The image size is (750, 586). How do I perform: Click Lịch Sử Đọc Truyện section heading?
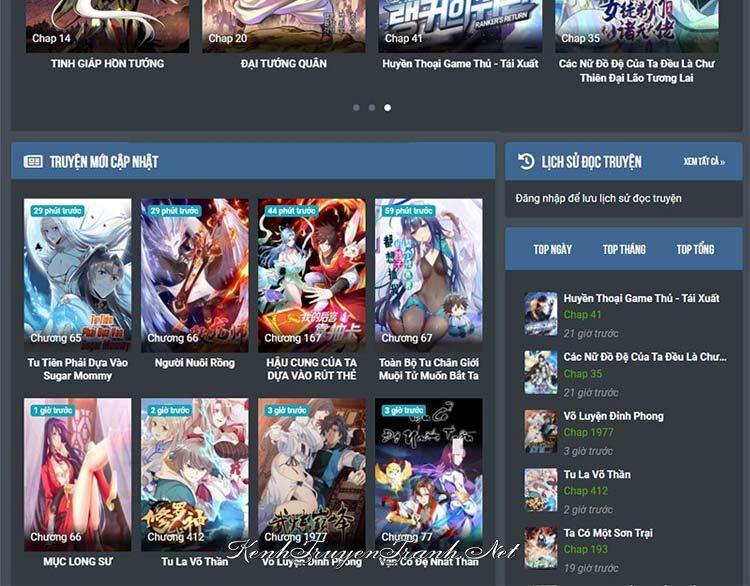[592, 162]
